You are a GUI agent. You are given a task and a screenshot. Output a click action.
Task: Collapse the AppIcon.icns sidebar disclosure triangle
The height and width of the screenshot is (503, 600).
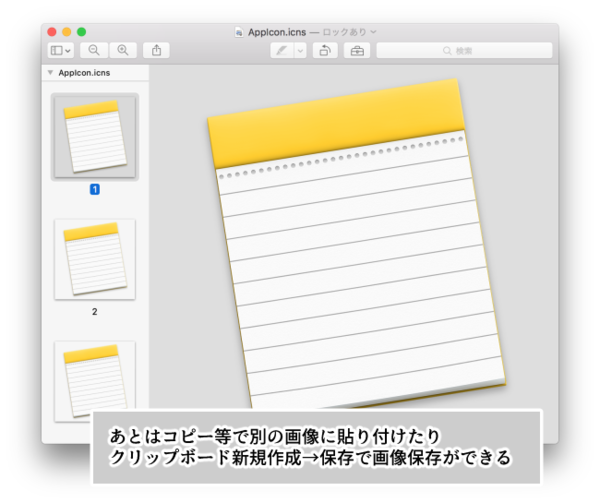tap(50, 73)
